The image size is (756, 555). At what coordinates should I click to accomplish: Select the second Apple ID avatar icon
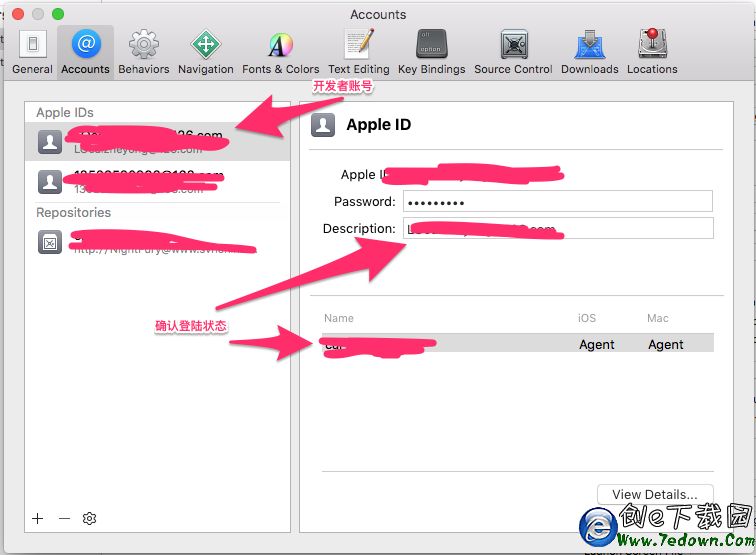50,182
